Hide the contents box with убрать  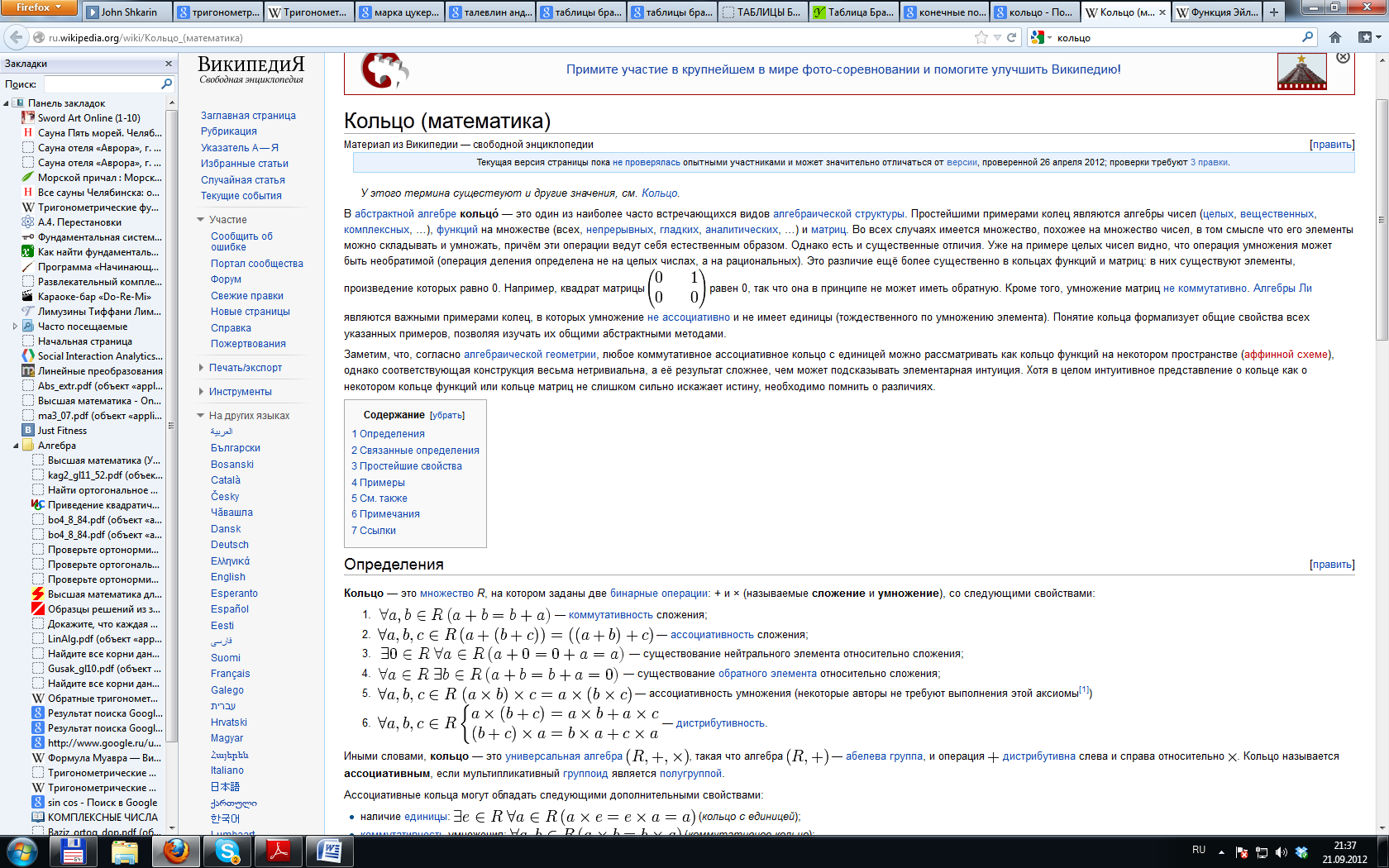pyautogui.click(x=447, y=415)
